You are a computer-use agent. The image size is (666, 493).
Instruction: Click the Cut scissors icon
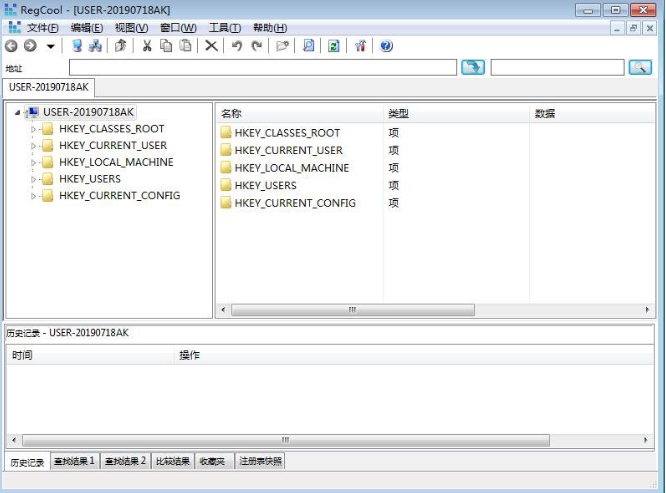pos(147,46)
